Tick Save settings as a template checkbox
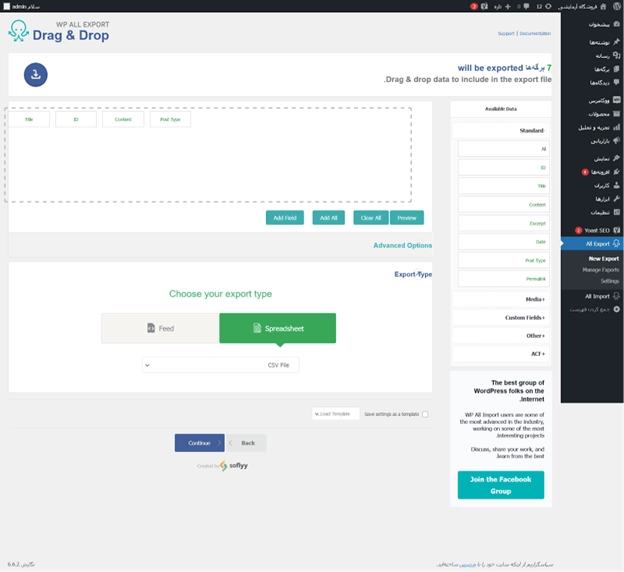624x572 pixels. 425,414
